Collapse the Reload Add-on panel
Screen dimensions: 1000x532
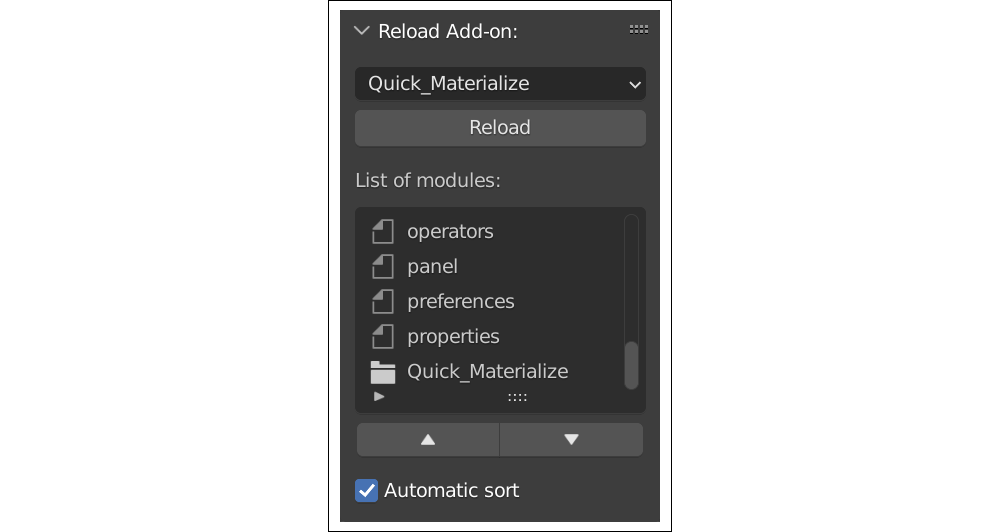[x=362, y=31]
